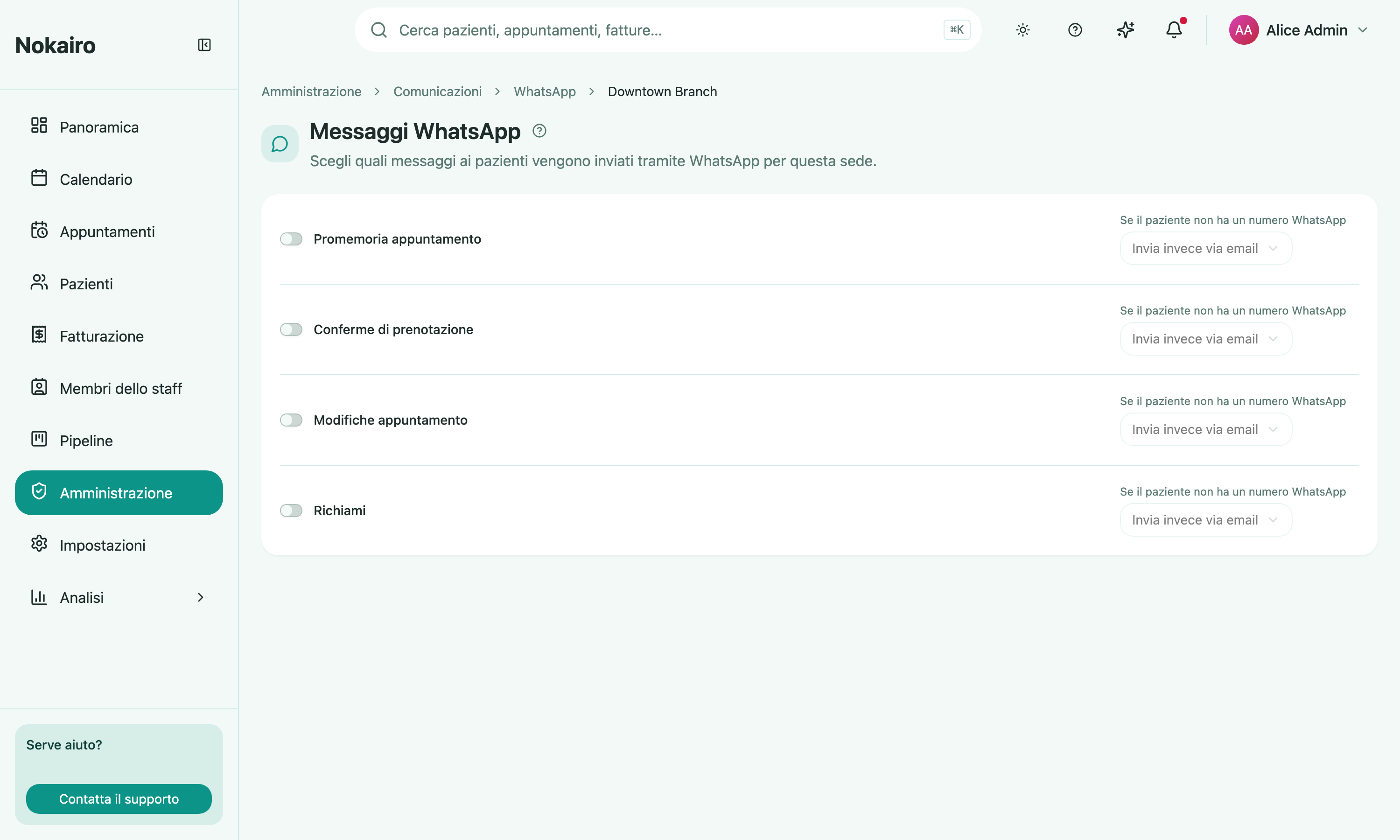Click the Membri dello staff badge icon
This screenshot has width=1400, height=840.
click(x=39, y=386)
